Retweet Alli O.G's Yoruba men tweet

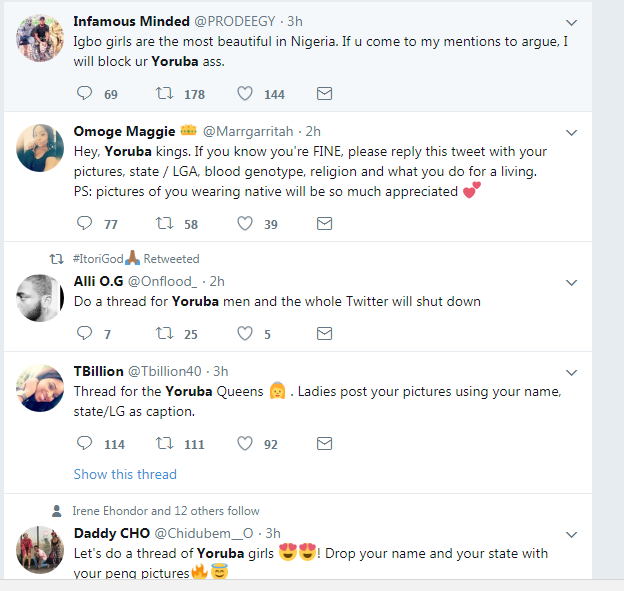(x=165, y=333)
